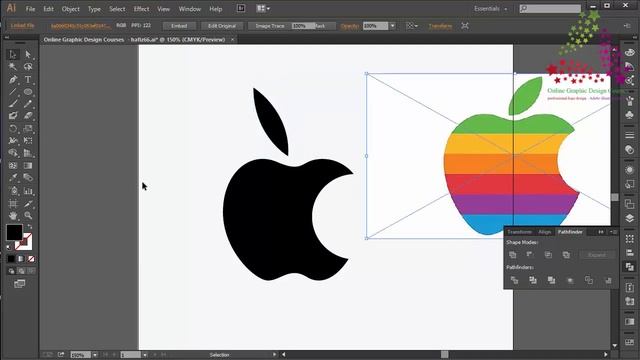640x360 pixels.
Task: Select the Pencil tool
Action: pos(28,104)
